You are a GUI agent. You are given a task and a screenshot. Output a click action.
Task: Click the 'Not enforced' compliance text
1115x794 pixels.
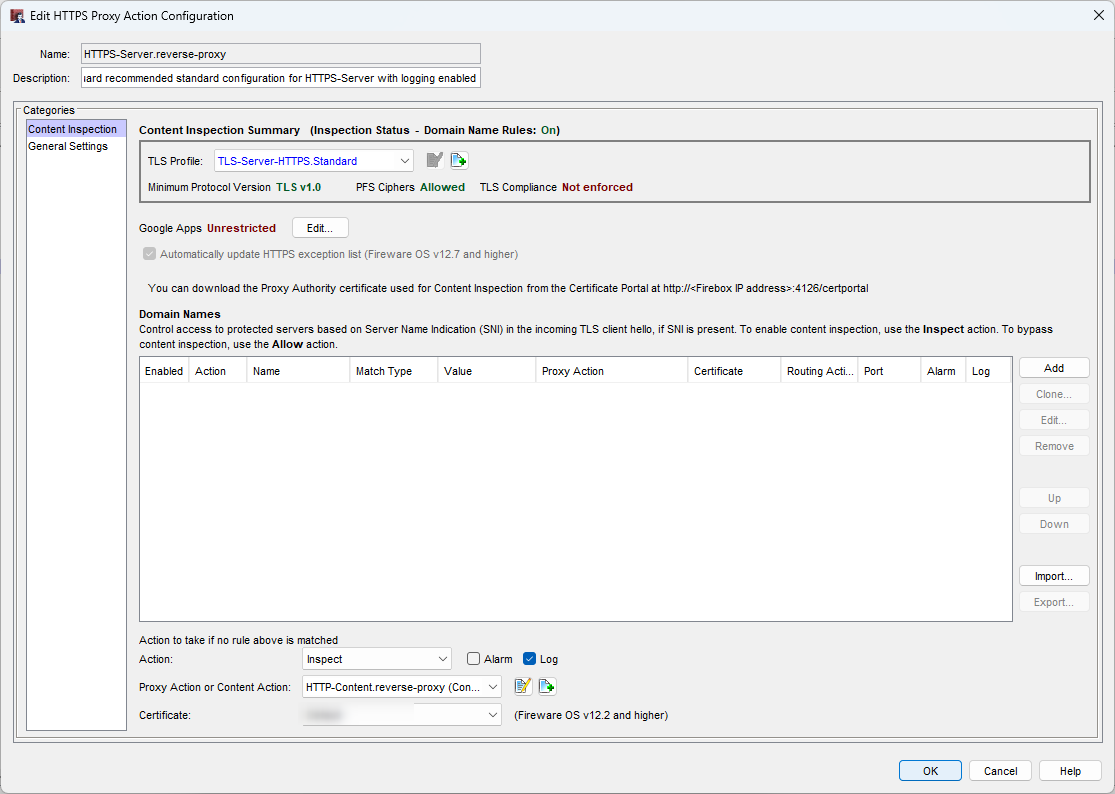coord(597,187)
